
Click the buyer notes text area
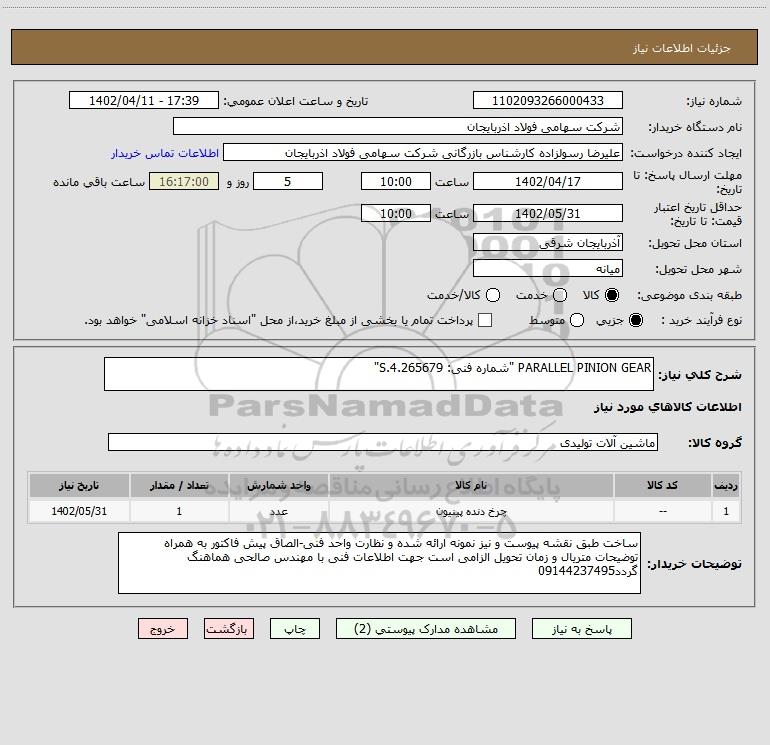[379, 563]
